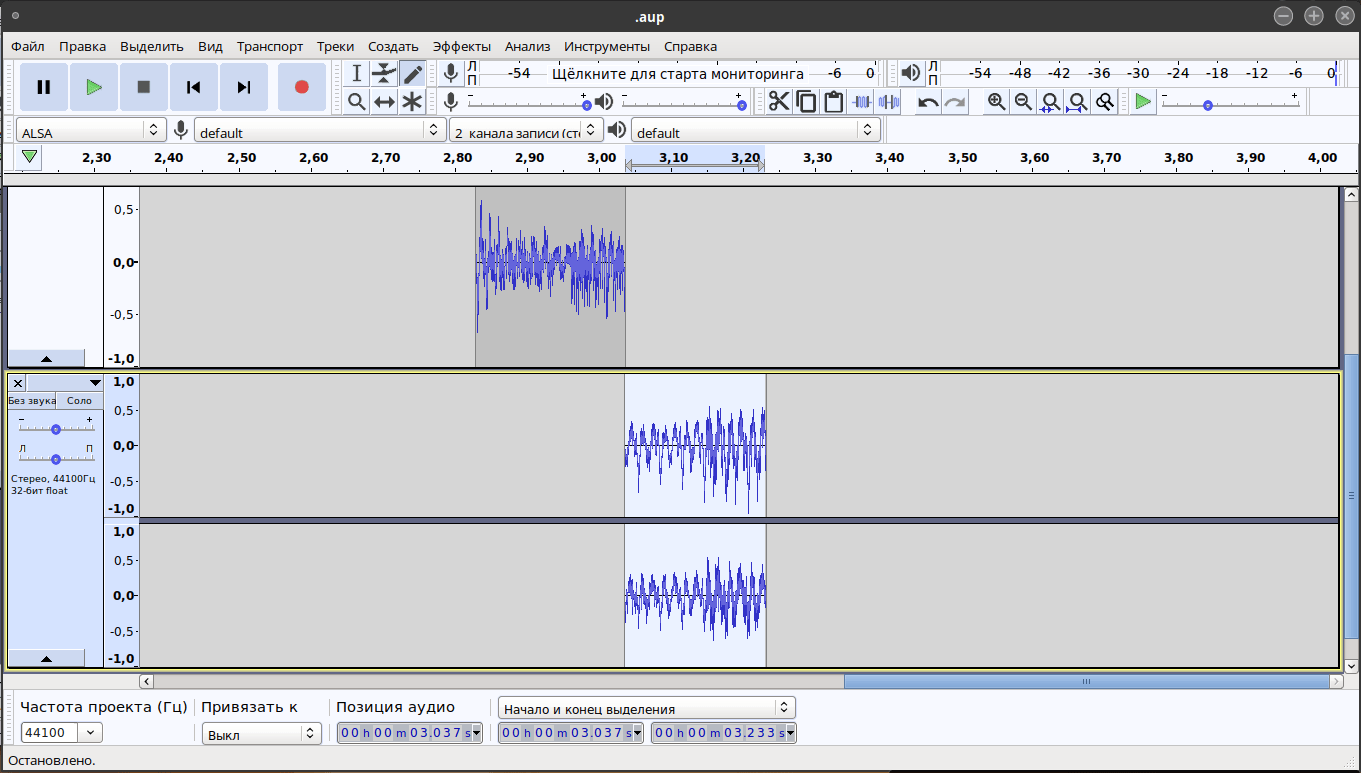The image size is (1361, 773).
Task: Click the 'Позиция аудио' time field
Action: 409,733
